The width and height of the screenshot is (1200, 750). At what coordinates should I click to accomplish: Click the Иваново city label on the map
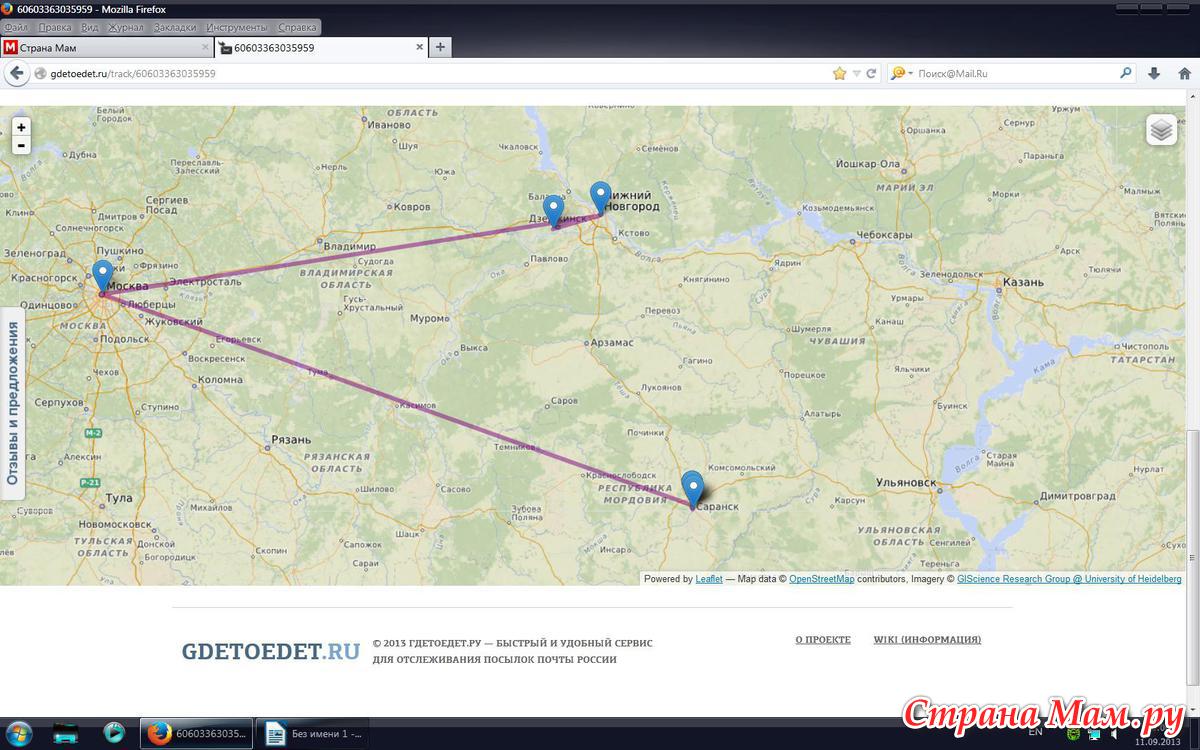click(390, 125)
